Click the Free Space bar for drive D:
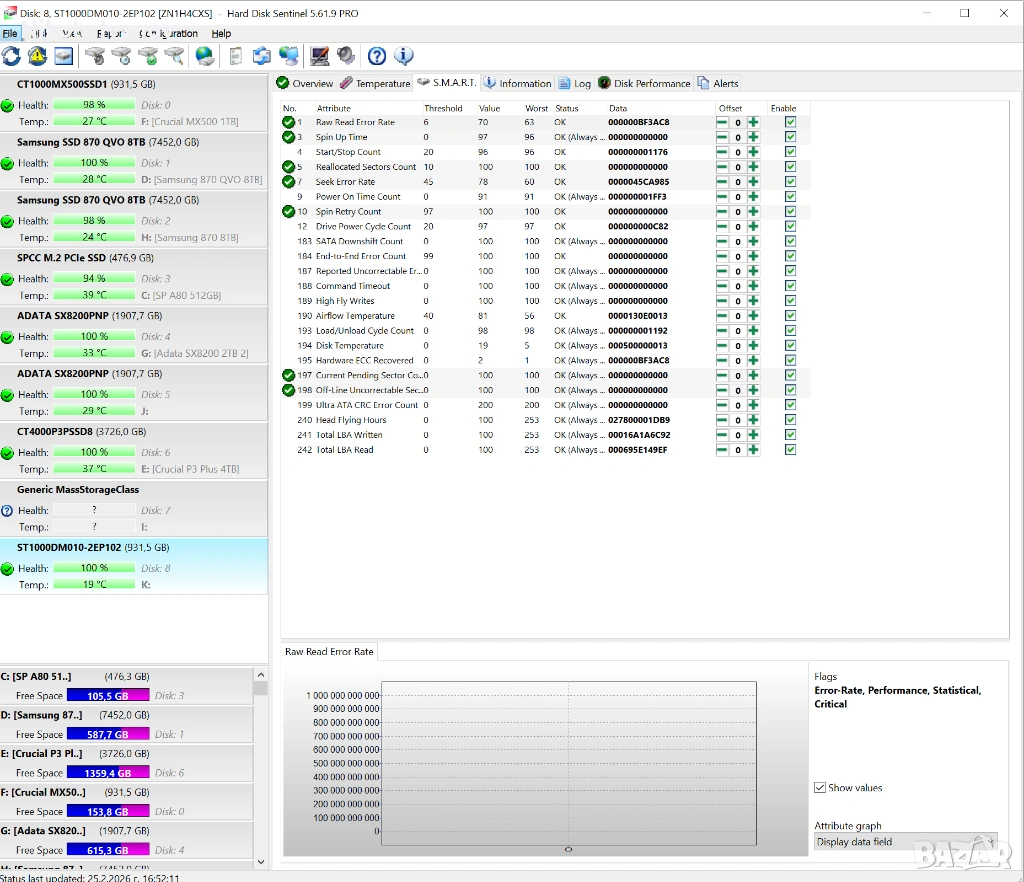The width and height of the screenshot is (1024, 882). tap(108, 734)
